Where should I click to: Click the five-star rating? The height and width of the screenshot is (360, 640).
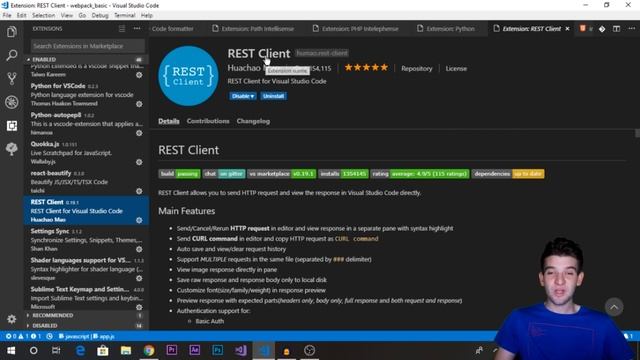pyautogui.click(x=366, y=68)
